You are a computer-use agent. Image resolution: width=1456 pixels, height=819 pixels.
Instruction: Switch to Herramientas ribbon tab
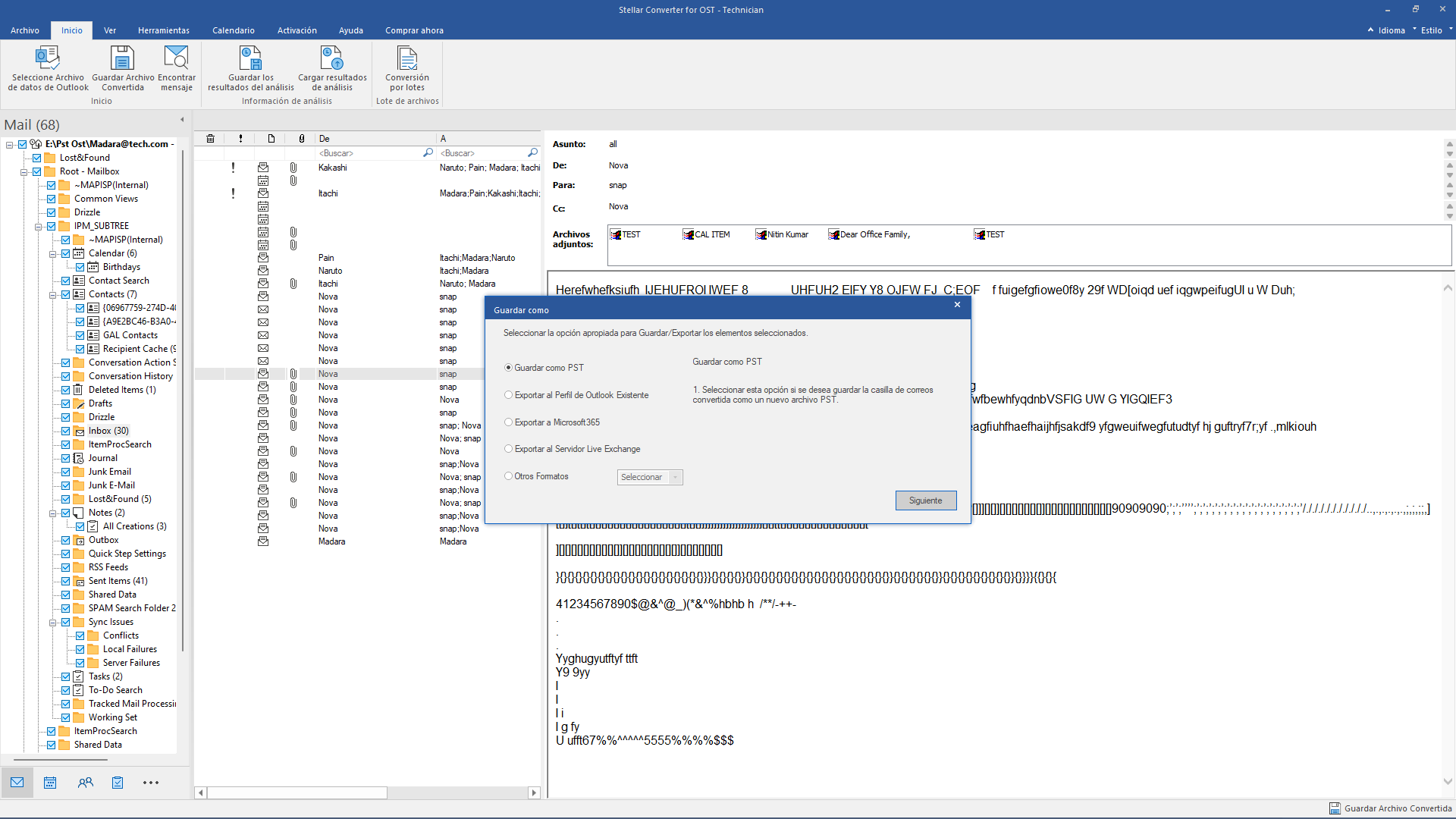coord(164,30)
